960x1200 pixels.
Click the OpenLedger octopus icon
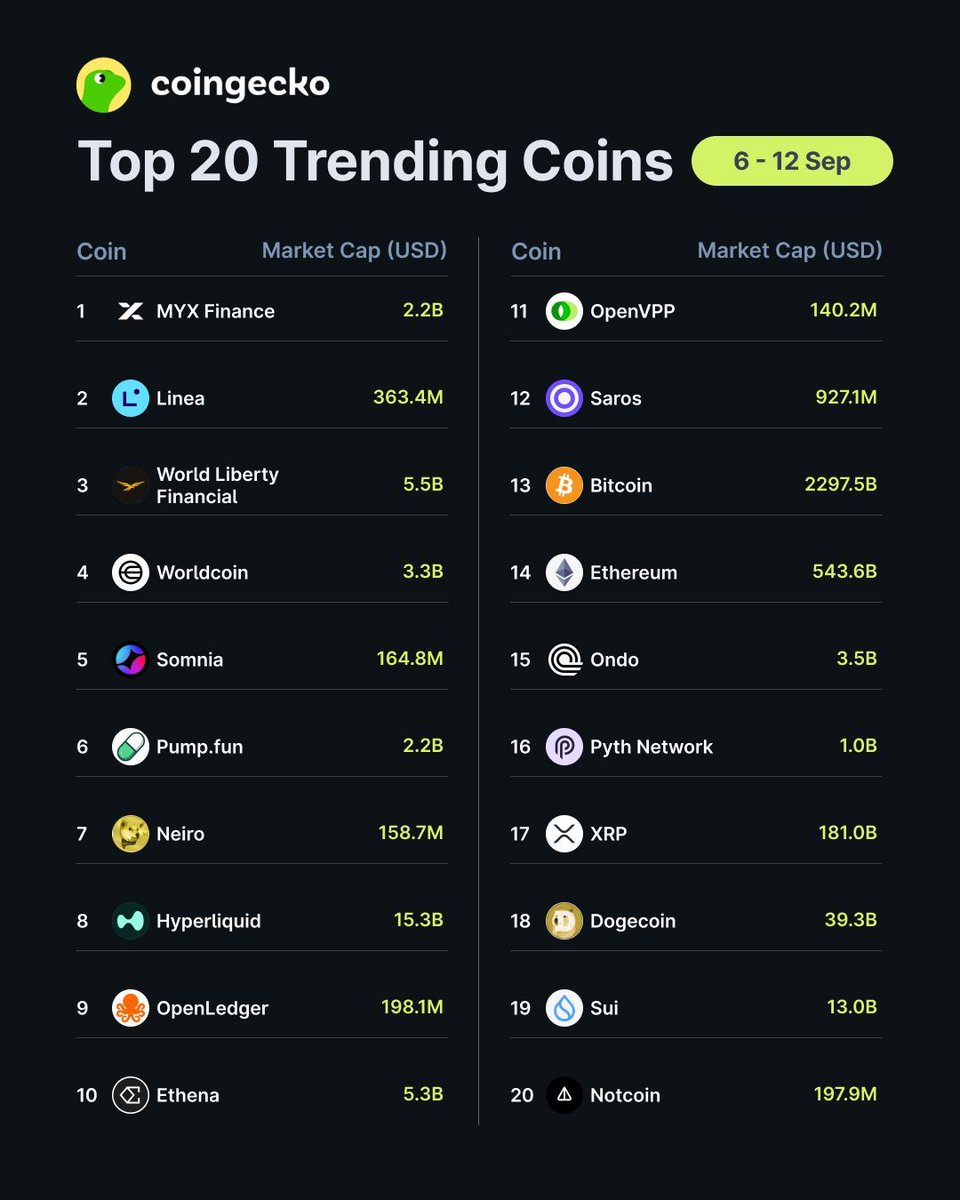click(130, 1007)
